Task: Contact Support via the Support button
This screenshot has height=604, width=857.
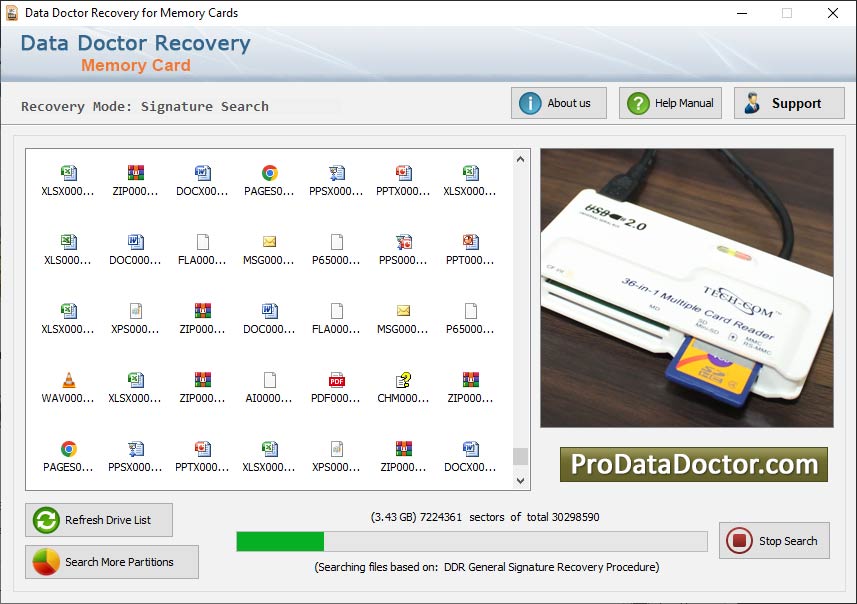Action: pos(790,102)
